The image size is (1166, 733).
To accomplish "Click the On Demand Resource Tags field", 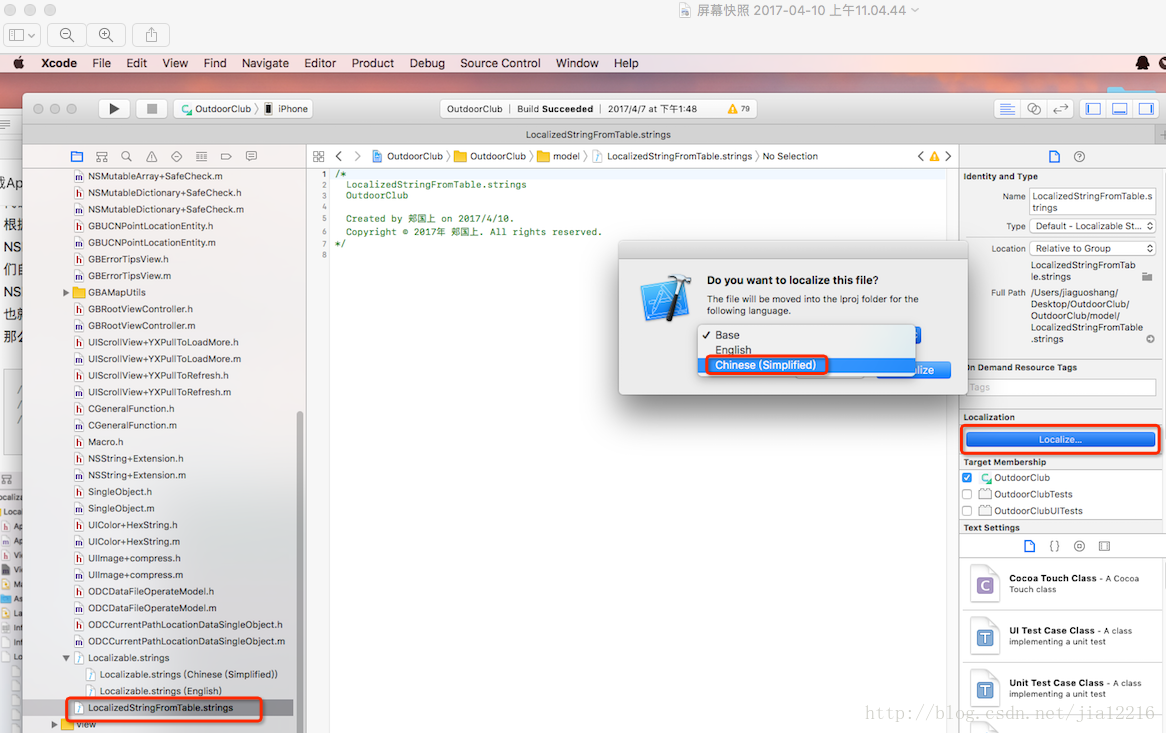I will click(x=1061, y=387).
